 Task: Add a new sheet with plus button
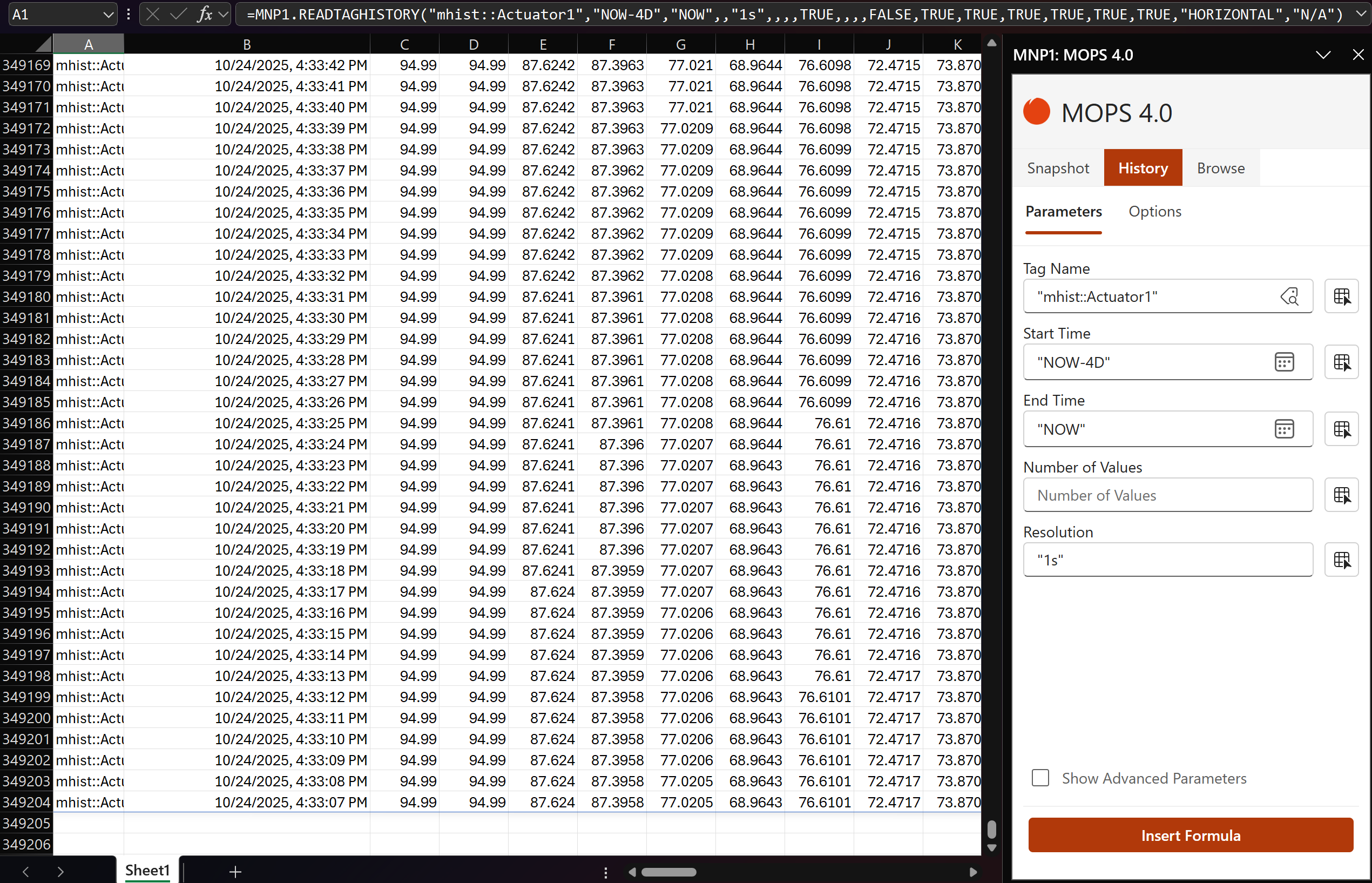[x=235, y=872]
